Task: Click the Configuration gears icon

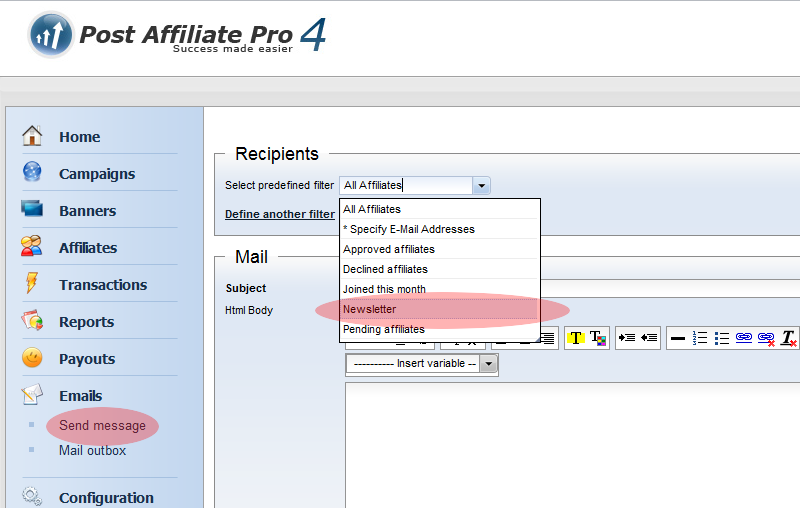Action: coord(32,496)
